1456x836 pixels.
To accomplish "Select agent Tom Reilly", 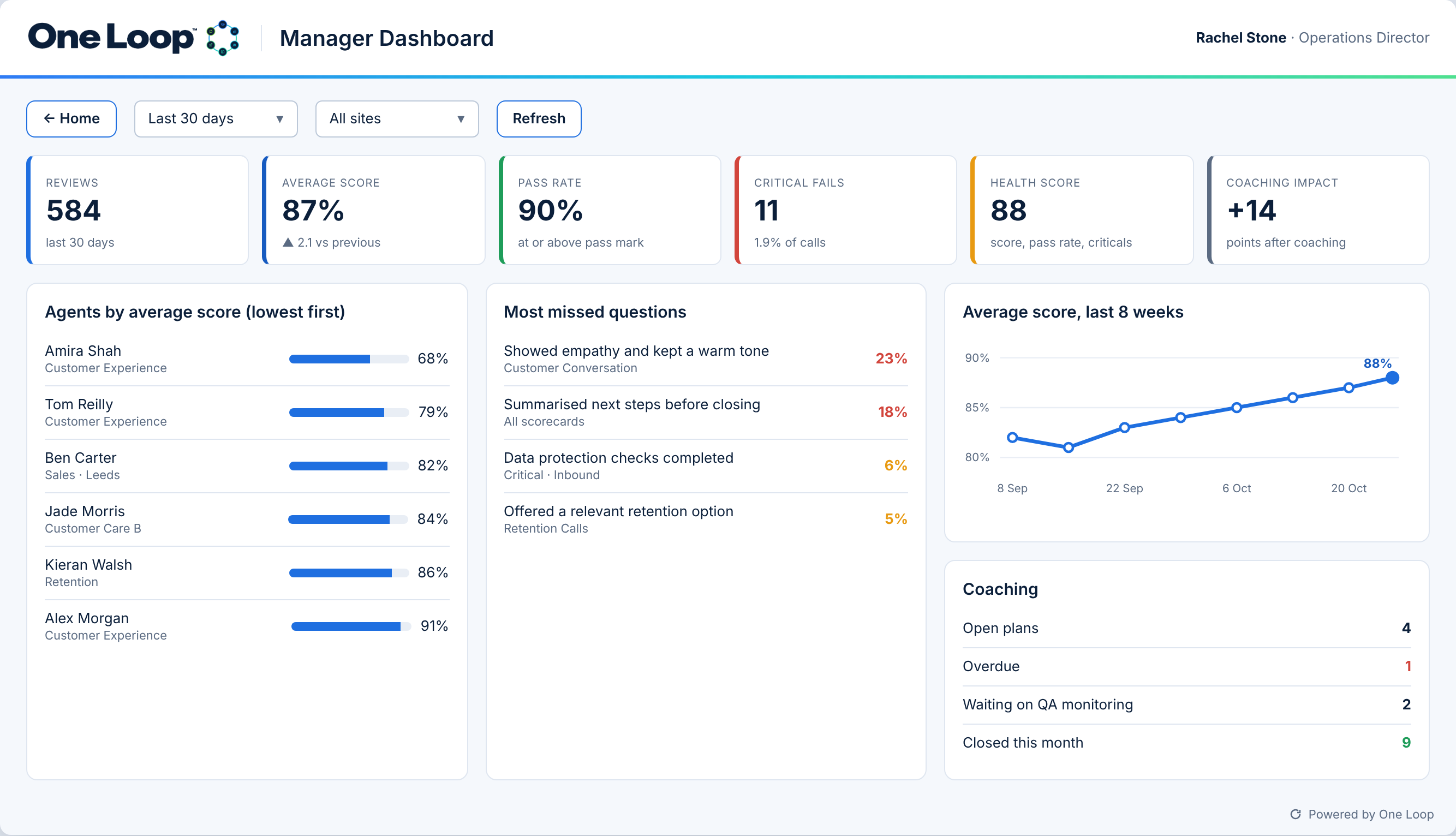I will [247, 412].
